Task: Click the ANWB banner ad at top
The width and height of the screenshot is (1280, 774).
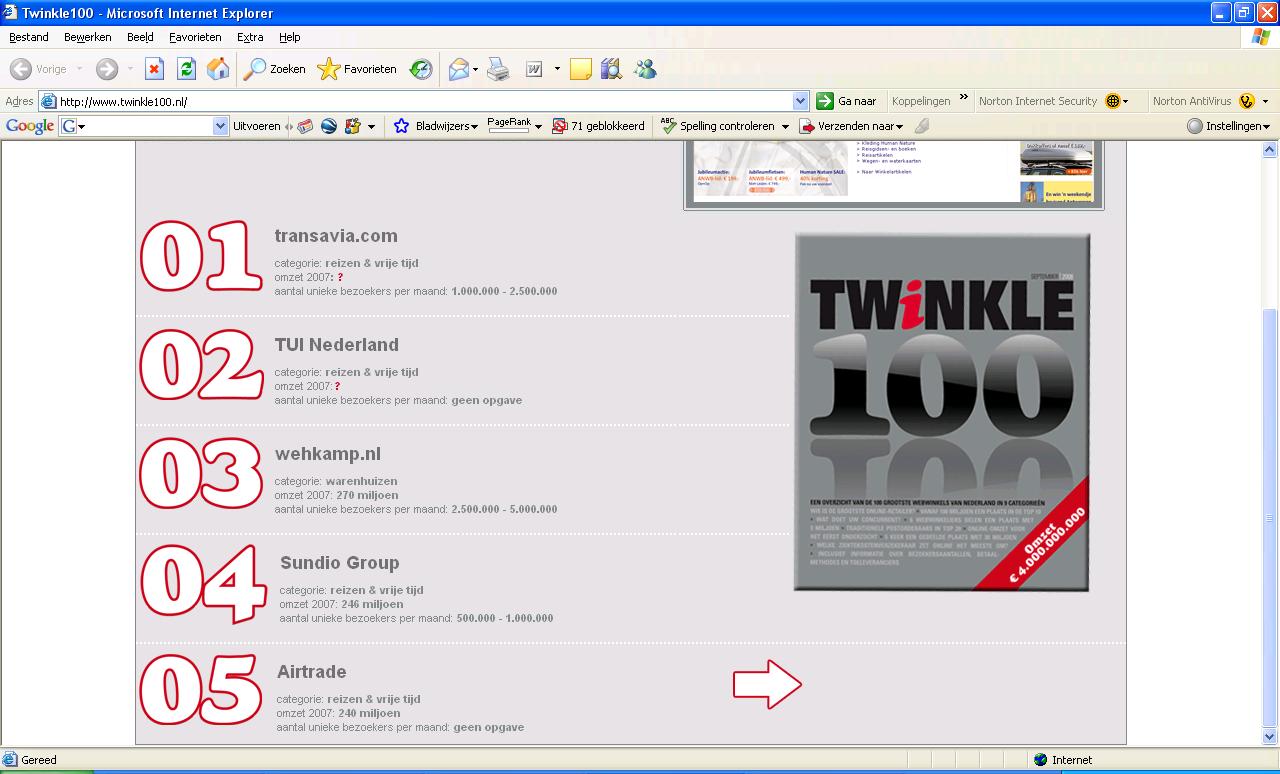Action: [x=894, y=173]
